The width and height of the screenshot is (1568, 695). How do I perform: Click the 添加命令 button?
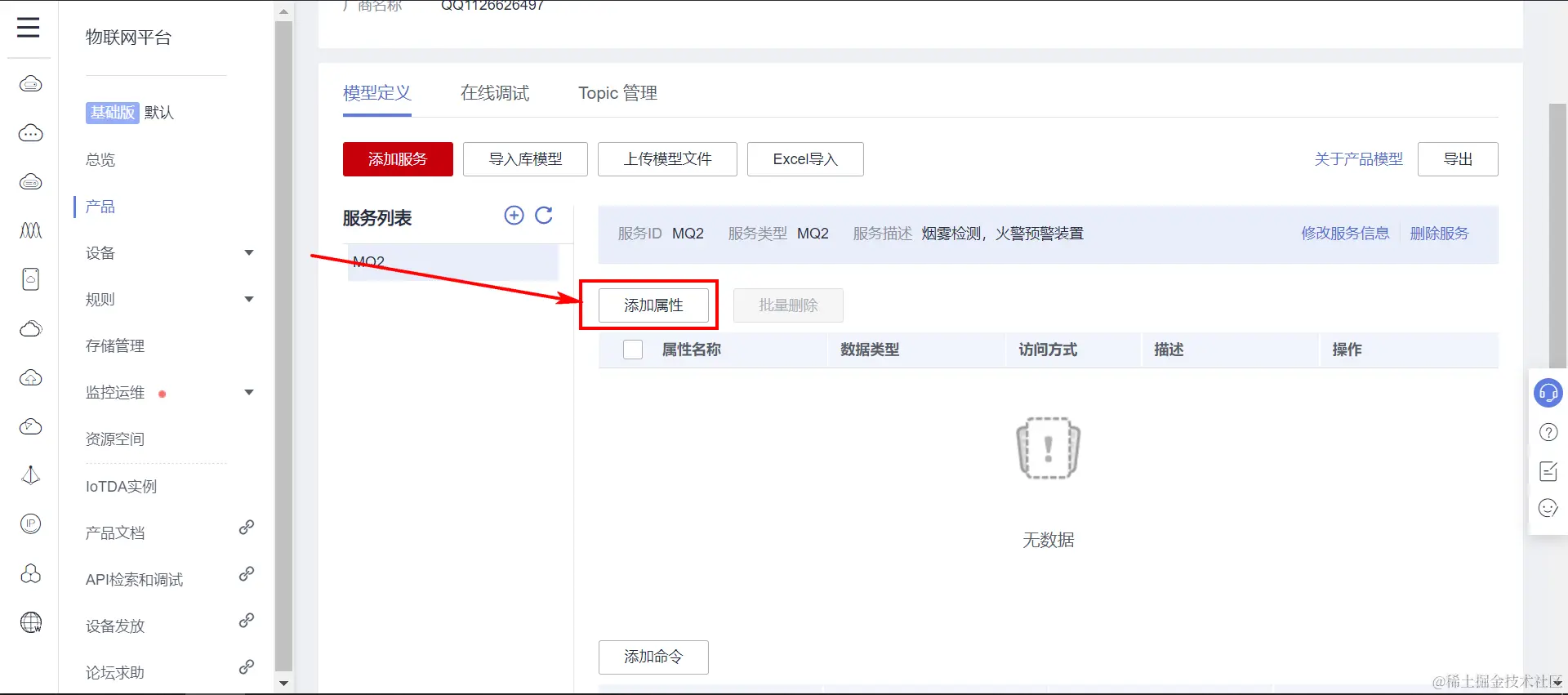[653, 657]
